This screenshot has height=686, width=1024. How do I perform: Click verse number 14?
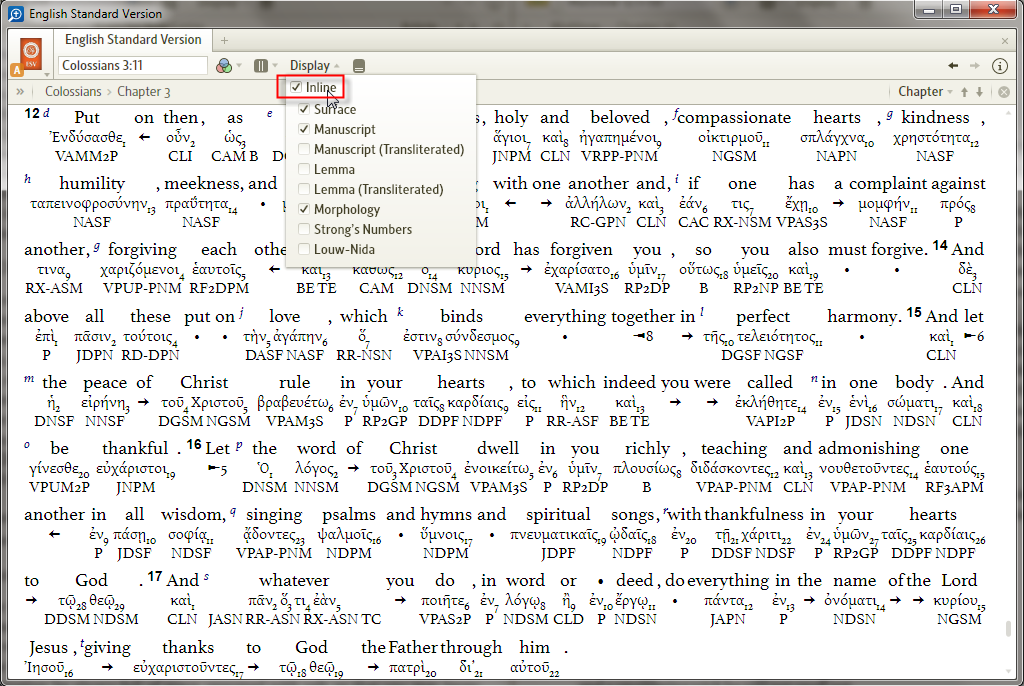(940, 246)
